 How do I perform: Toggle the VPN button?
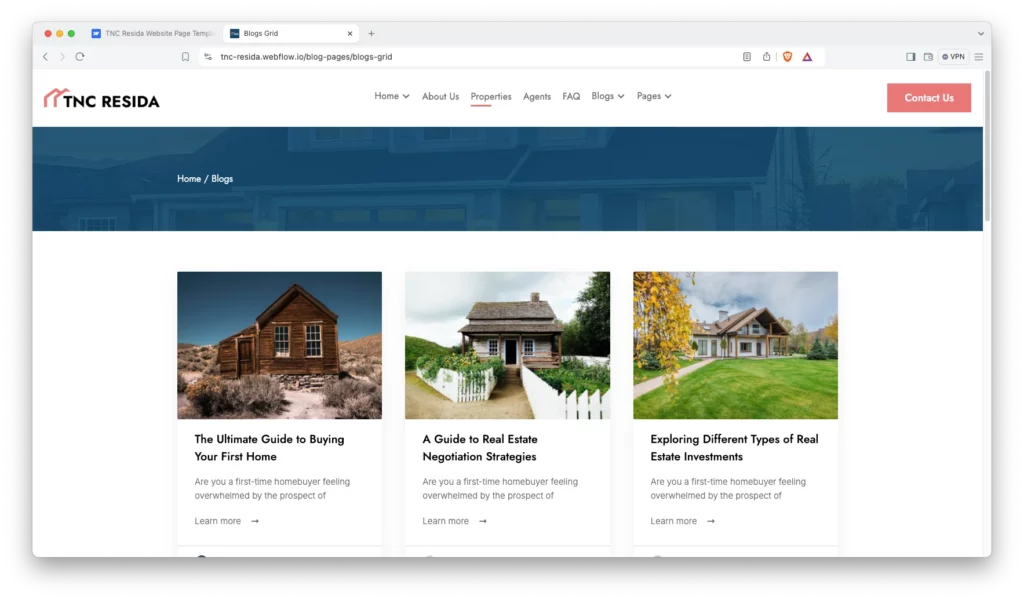[x=953, y=57]
